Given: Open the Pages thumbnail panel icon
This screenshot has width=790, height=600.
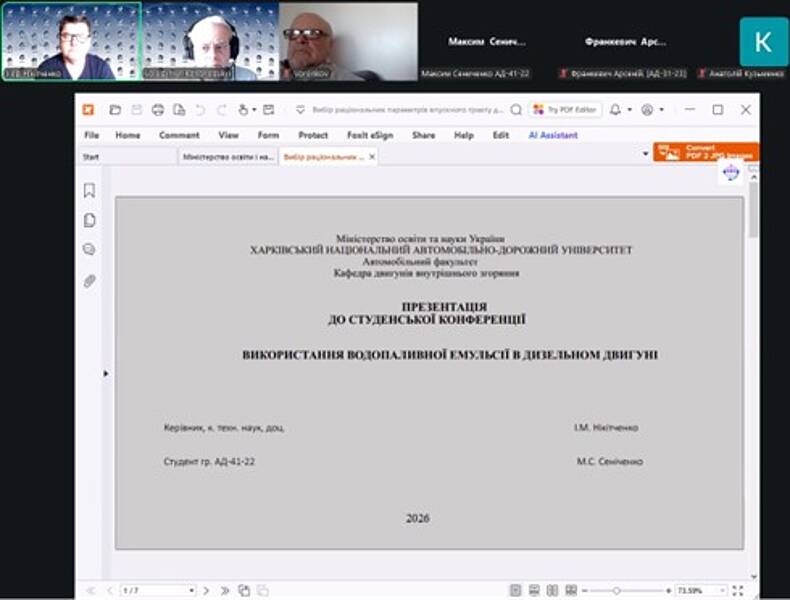Looking at the screenshot, I should coord(89,220).
